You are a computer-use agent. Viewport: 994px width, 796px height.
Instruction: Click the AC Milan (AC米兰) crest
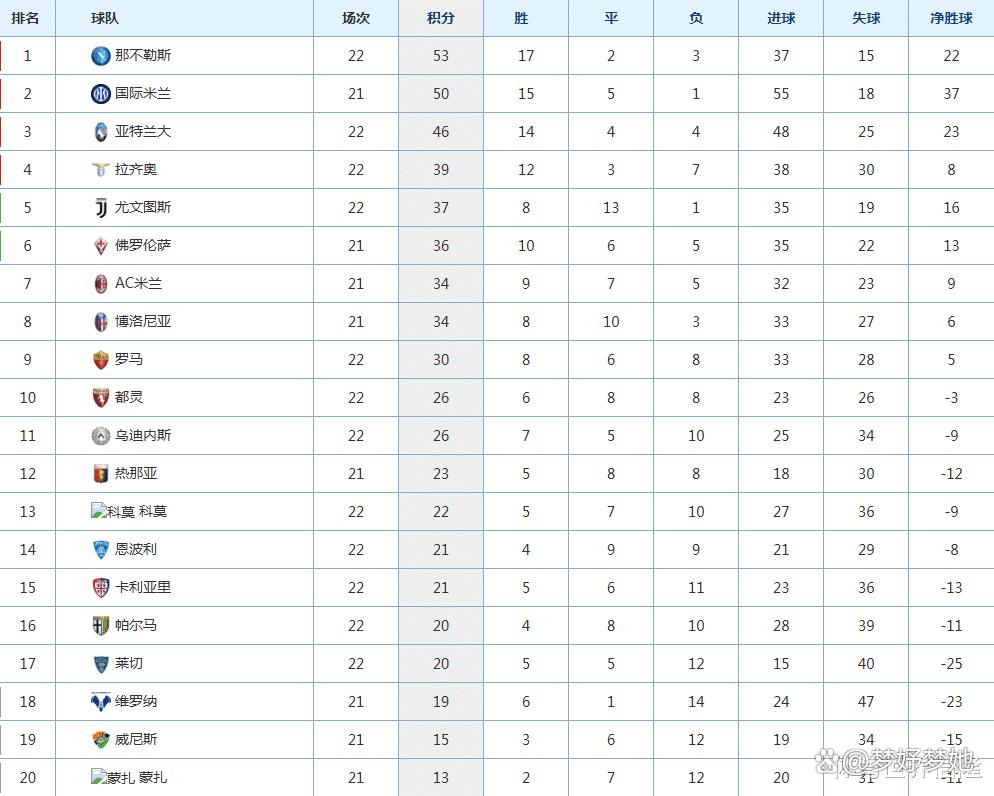coord(101,284)
